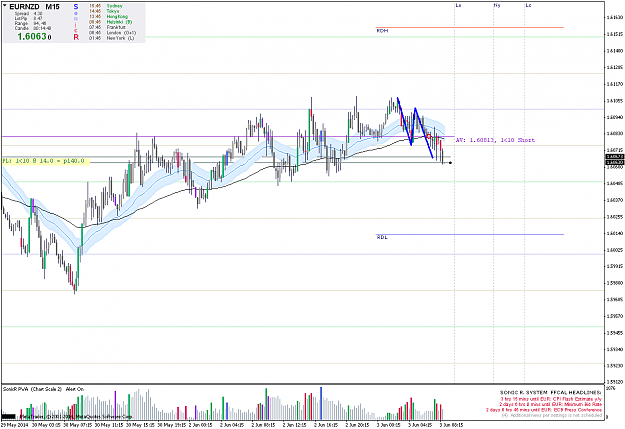Open the CPI Flash Estimate news headline

[552, 399]
